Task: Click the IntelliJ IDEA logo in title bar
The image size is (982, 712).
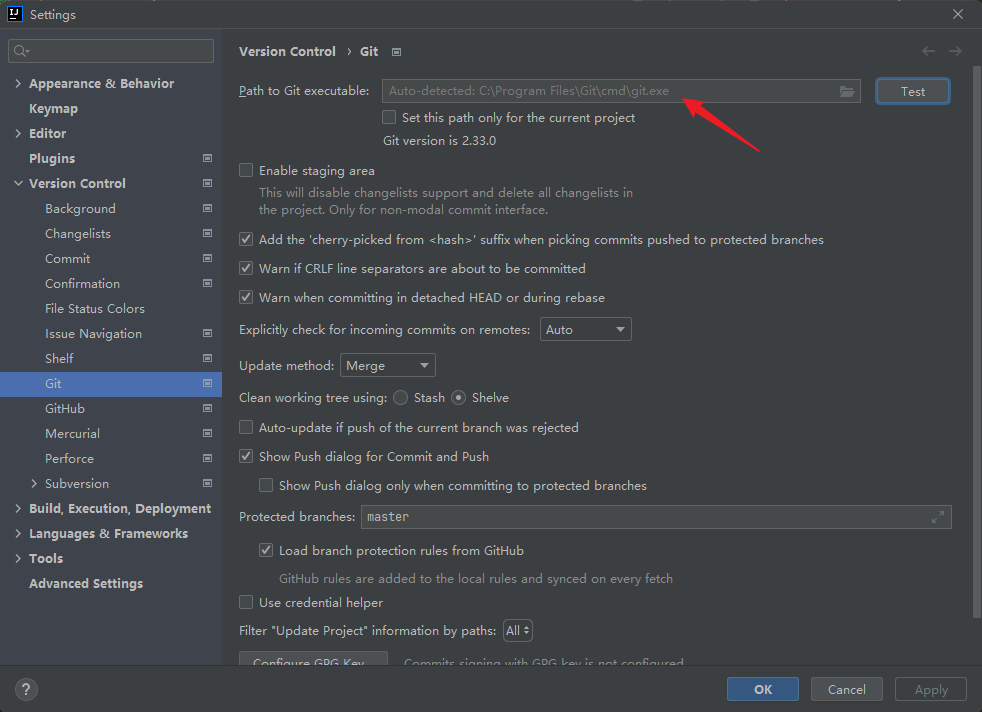Action: click(14, 14)
